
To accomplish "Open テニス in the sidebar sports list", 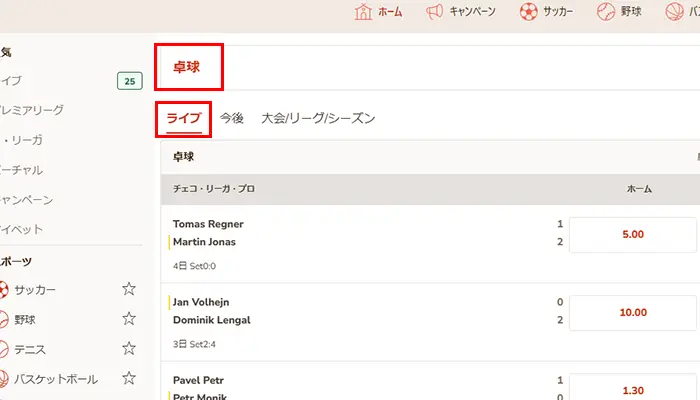I will coord(30,349).
